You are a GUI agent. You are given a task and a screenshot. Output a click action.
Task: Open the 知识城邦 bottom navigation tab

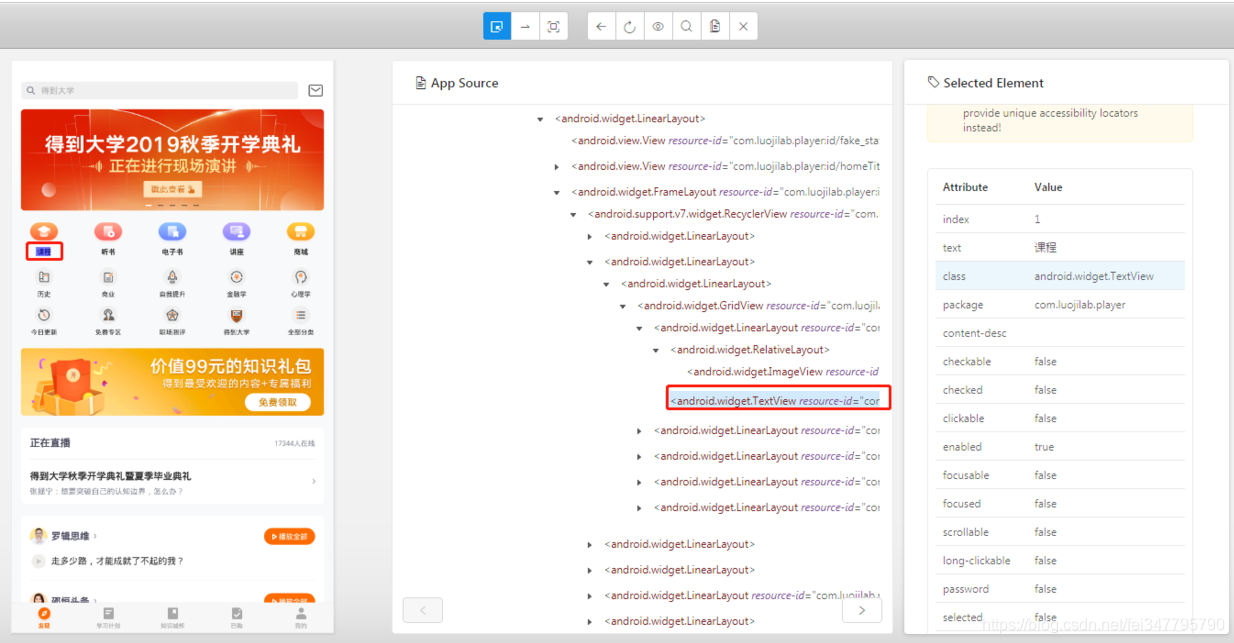(x=172, y=617)
